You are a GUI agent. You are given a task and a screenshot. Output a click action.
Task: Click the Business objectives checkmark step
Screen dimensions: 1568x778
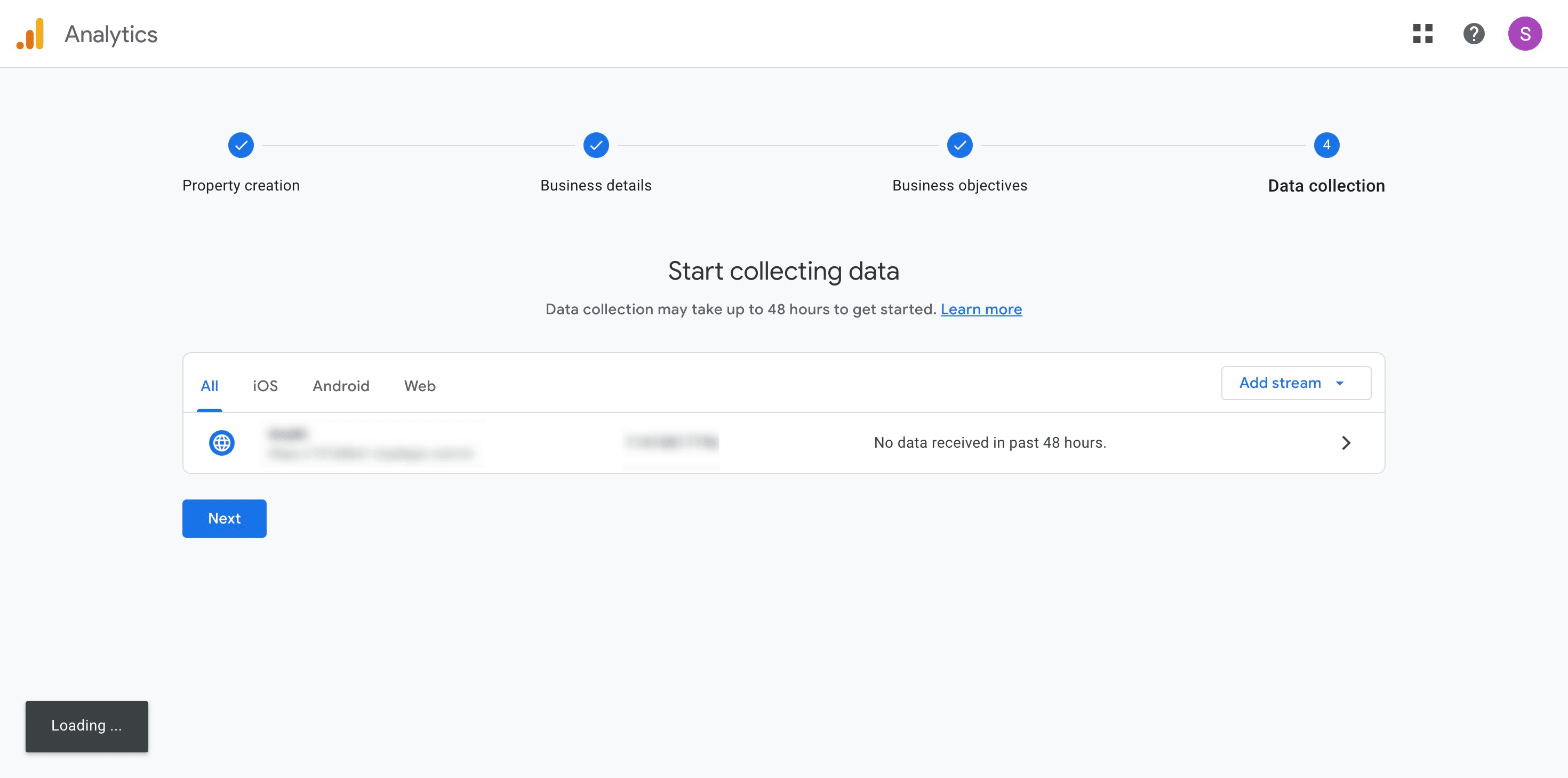pyautogui.click(x=959, y=146)
